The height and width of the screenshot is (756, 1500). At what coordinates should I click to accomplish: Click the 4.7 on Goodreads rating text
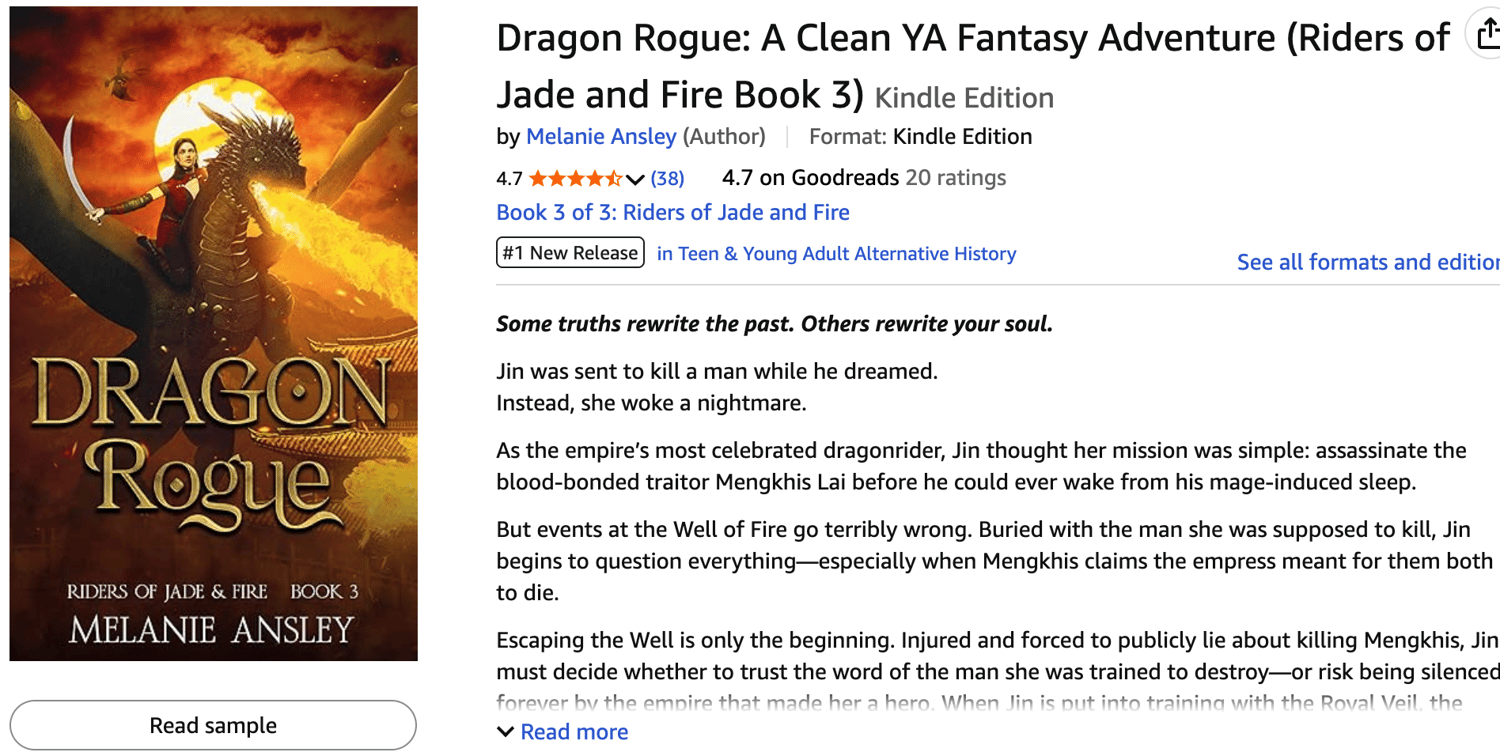[810, 178]
